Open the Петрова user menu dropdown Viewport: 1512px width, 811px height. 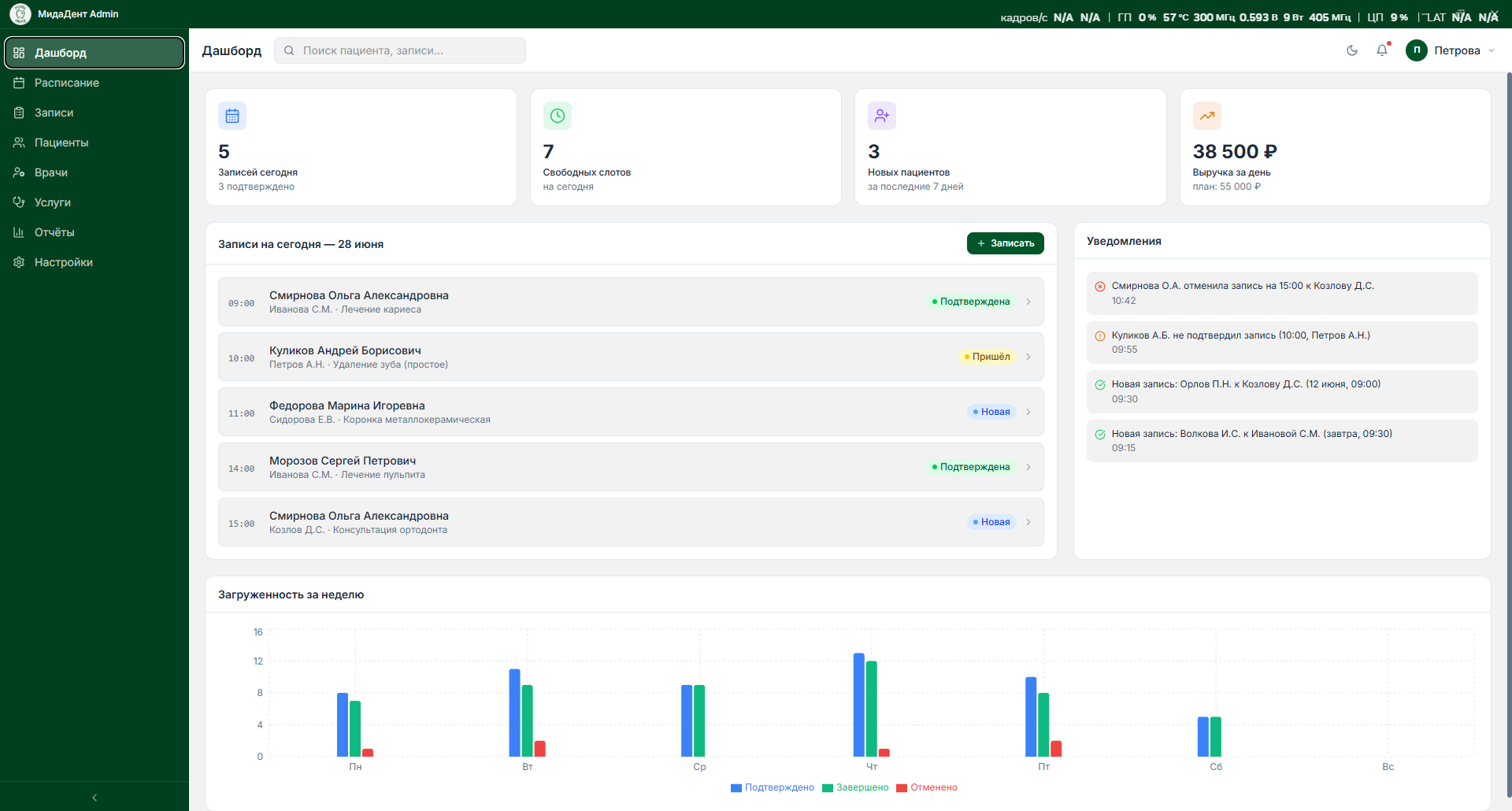1451,50
